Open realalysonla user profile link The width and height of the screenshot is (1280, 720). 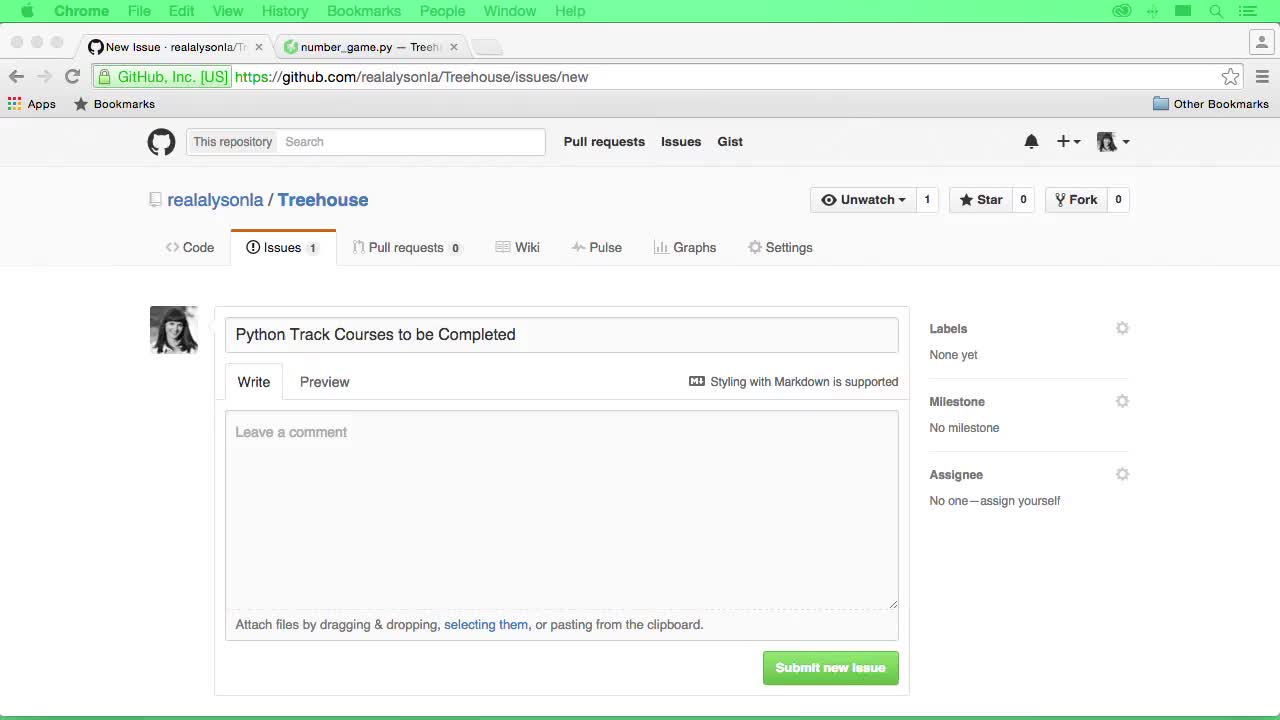(x=215, y=200)
